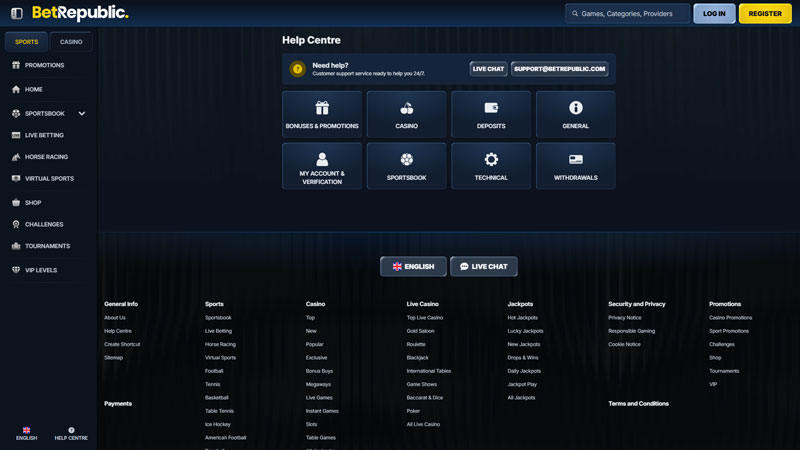Switch to the Casino tab
The width and height of the screenshot is (800, 450).
(71, 42)
